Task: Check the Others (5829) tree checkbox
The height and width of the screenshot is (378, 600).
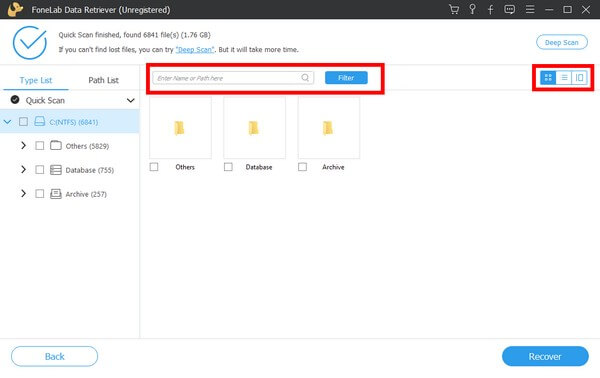Action: 39,146
